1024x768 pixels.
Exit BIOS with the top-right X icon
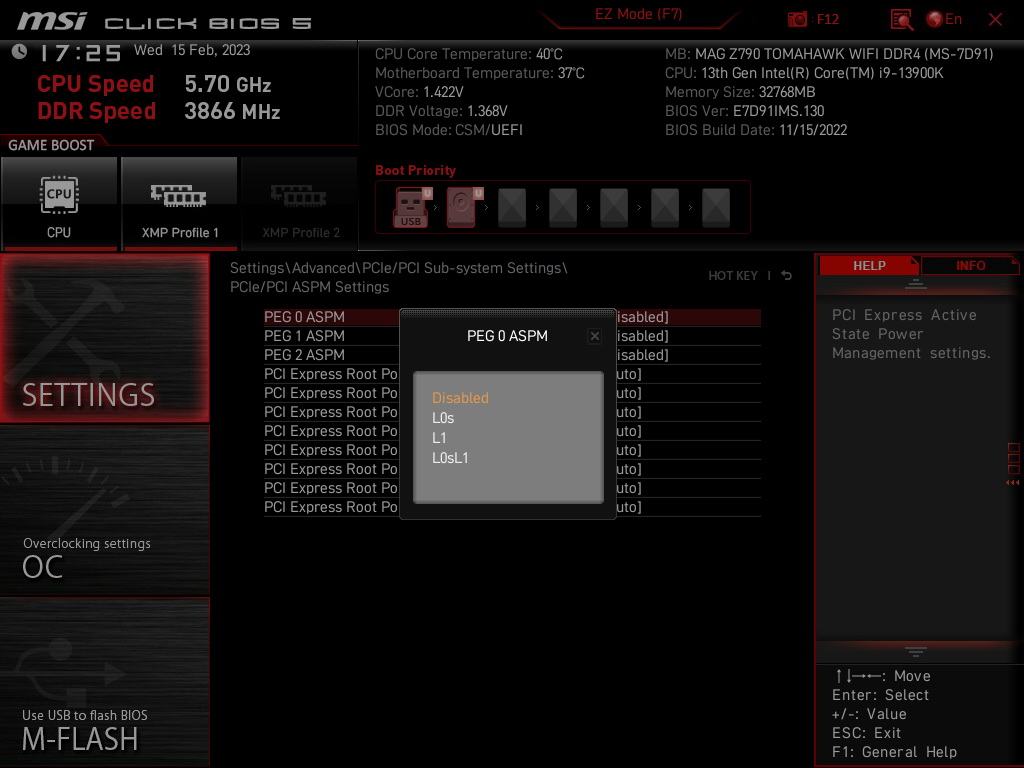point(995,20)
